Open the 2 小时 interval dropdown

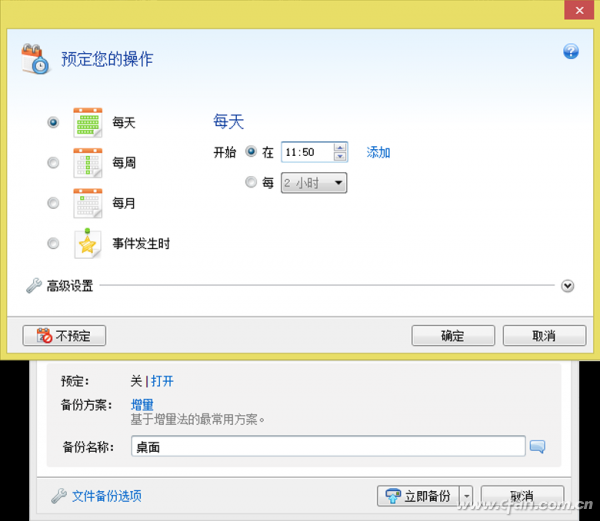point(314,183)
